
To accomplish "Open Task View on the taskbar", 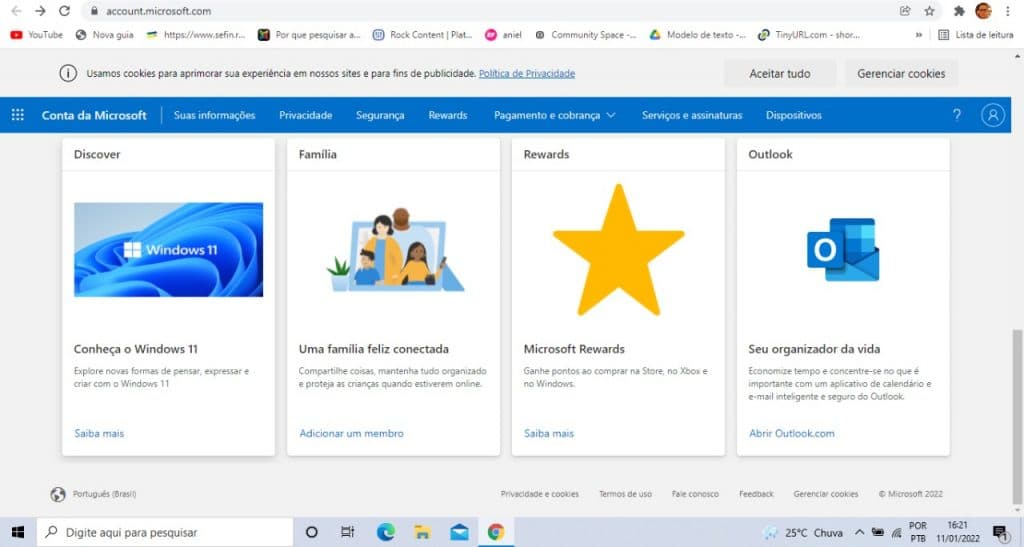I will (347, 532).
